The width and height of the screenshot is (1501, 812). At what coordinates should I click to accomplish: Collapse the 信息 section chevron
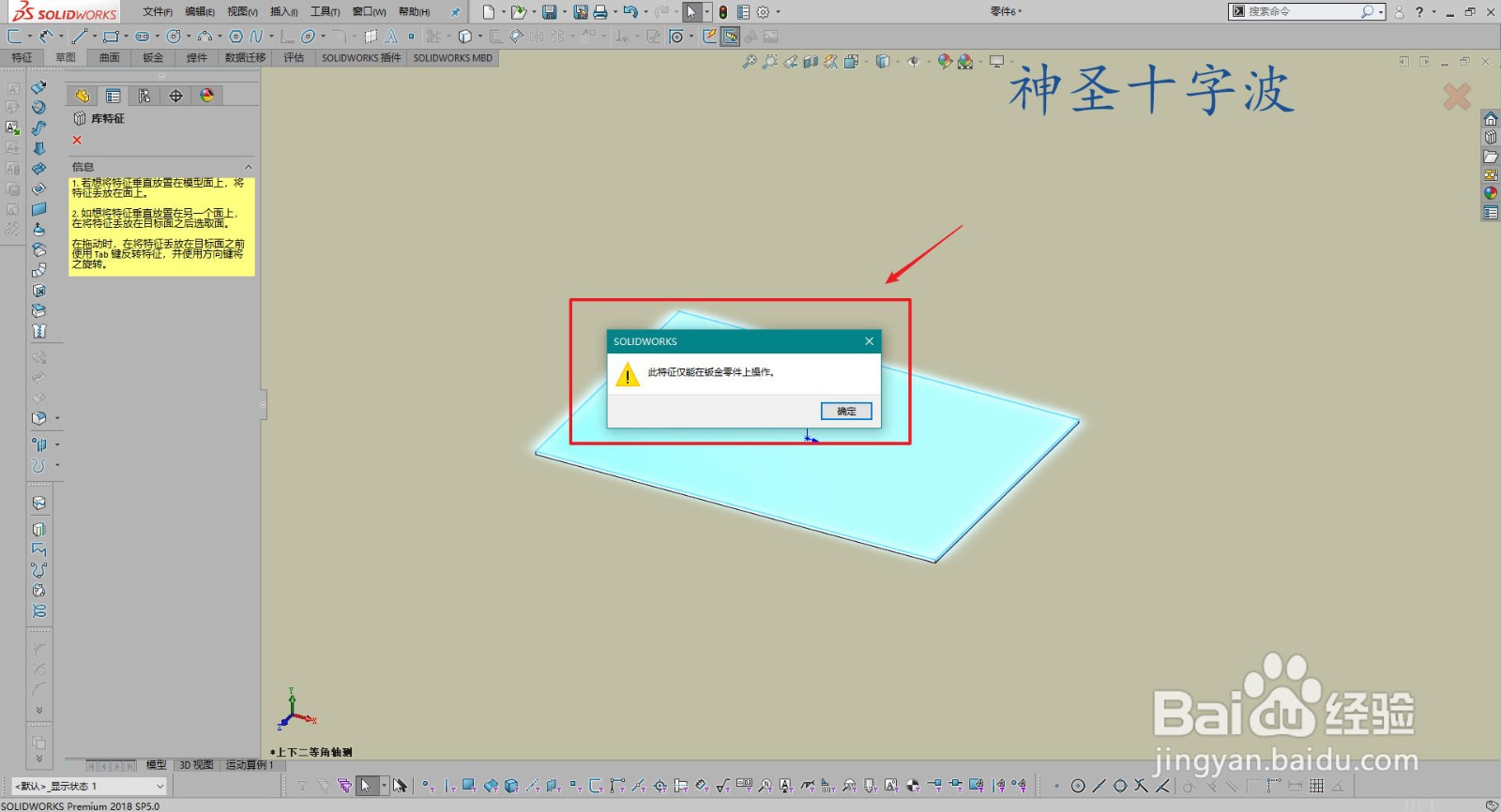coord(249,167)
